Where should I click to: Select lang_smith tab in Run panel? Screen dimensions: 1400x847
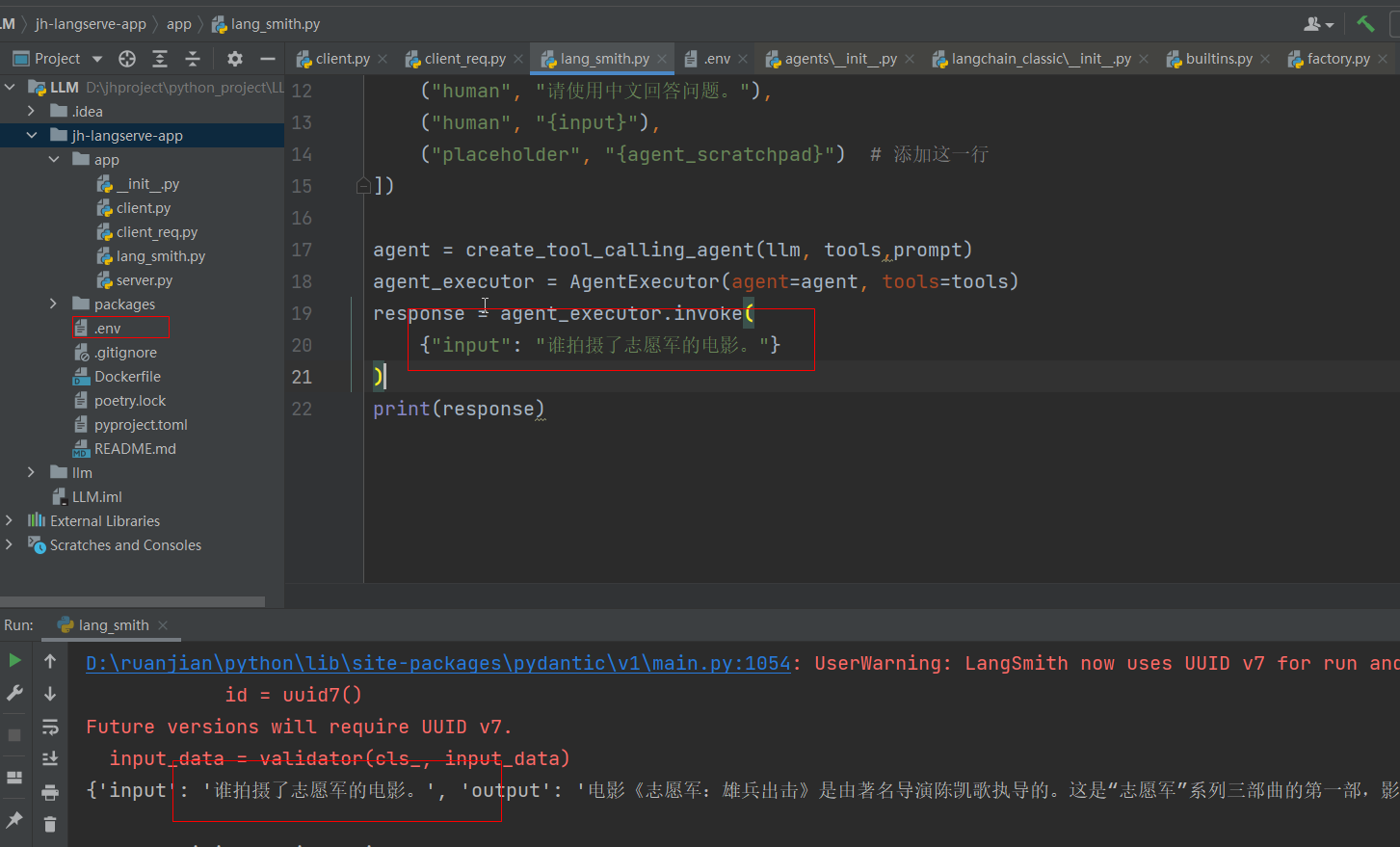(x=103, y=625)
